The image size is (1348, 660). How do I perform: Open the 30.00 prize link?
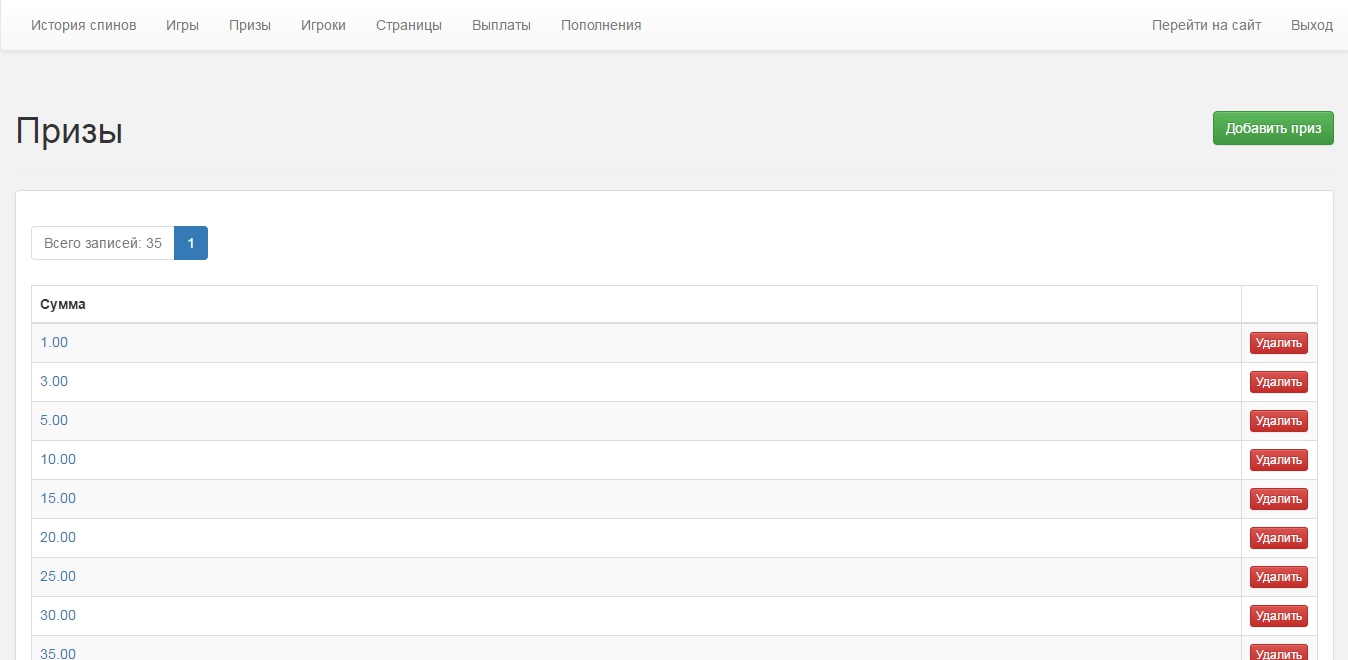coord(58,615)
